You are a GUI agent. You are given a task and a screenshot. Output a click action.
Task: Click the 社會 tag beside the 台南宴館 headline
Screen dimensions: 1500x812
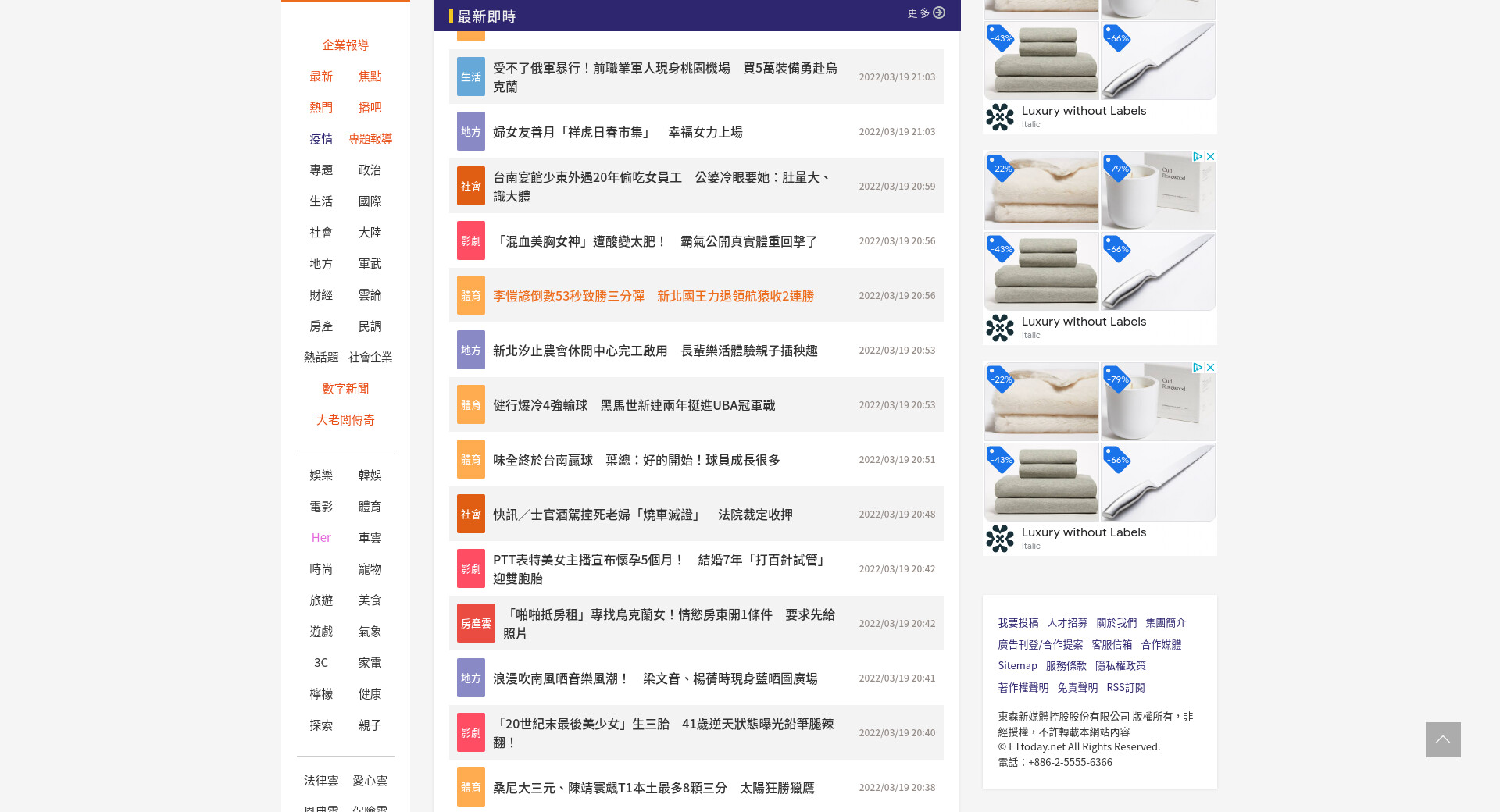470,186
